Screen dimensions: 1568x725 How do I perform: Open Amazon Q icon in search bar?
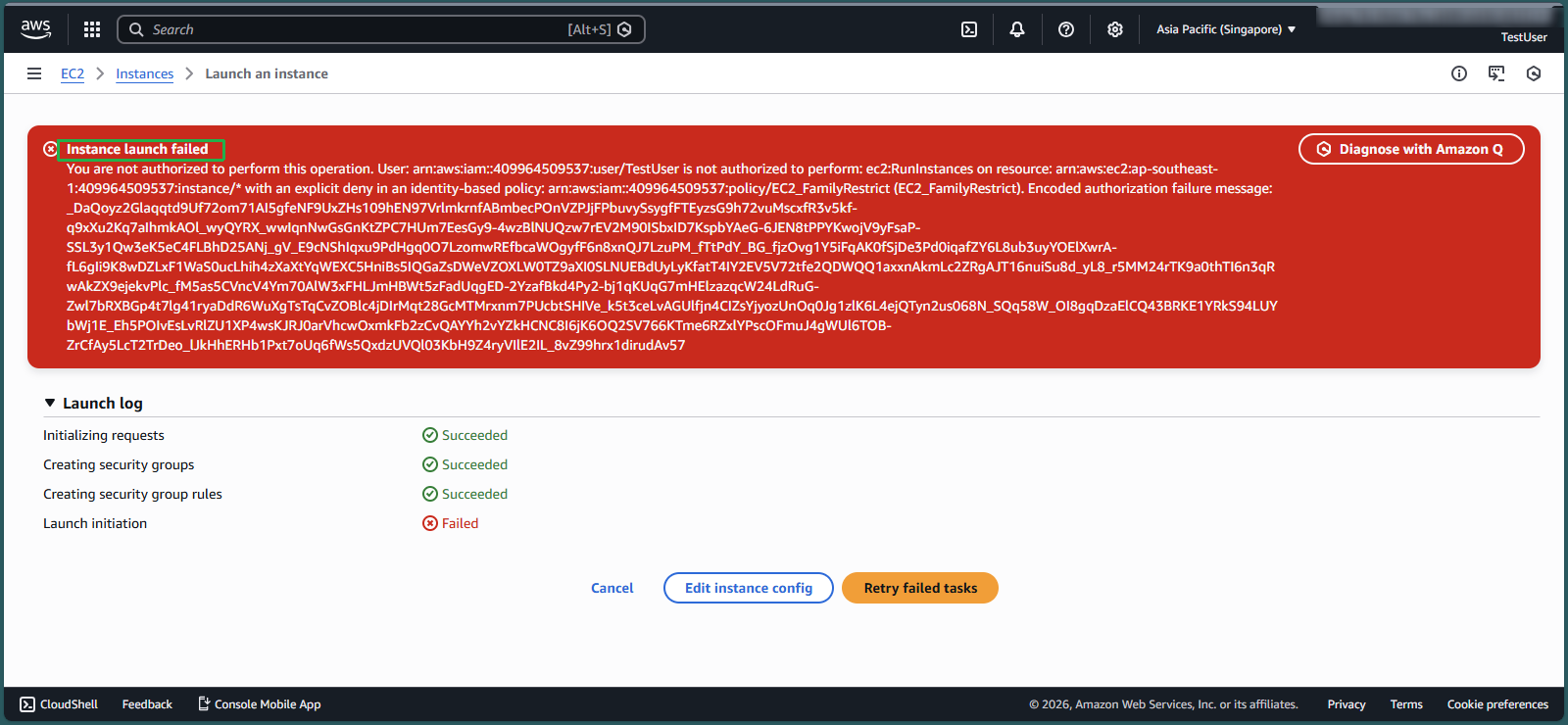[x=624, y=29]
